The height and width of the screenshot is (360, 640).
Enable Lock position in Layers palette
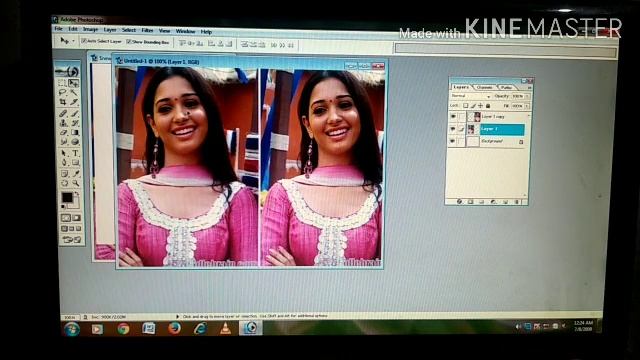pos(480,106)
